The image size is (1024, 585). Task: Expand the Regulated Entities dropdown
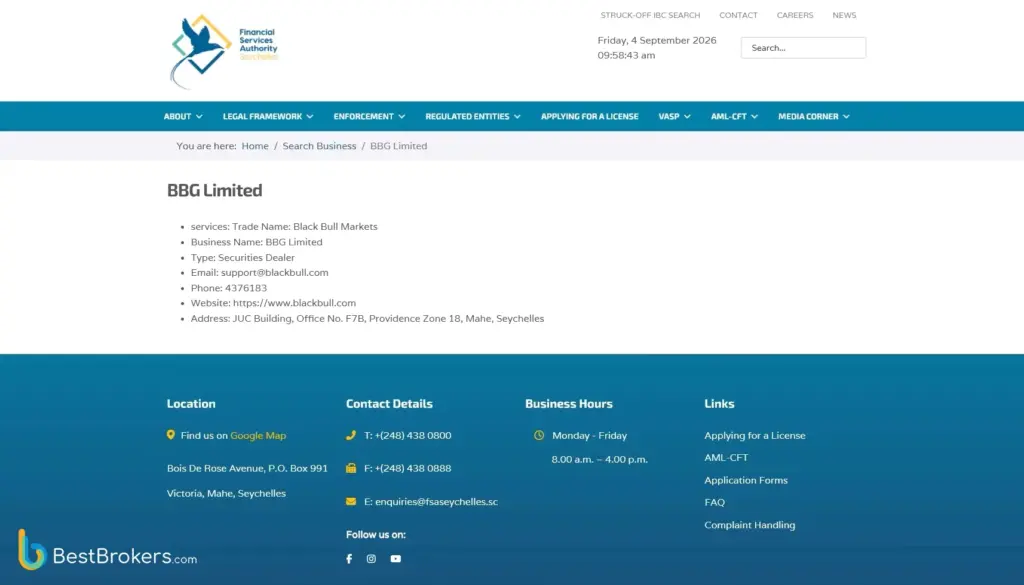pos(473,116)
